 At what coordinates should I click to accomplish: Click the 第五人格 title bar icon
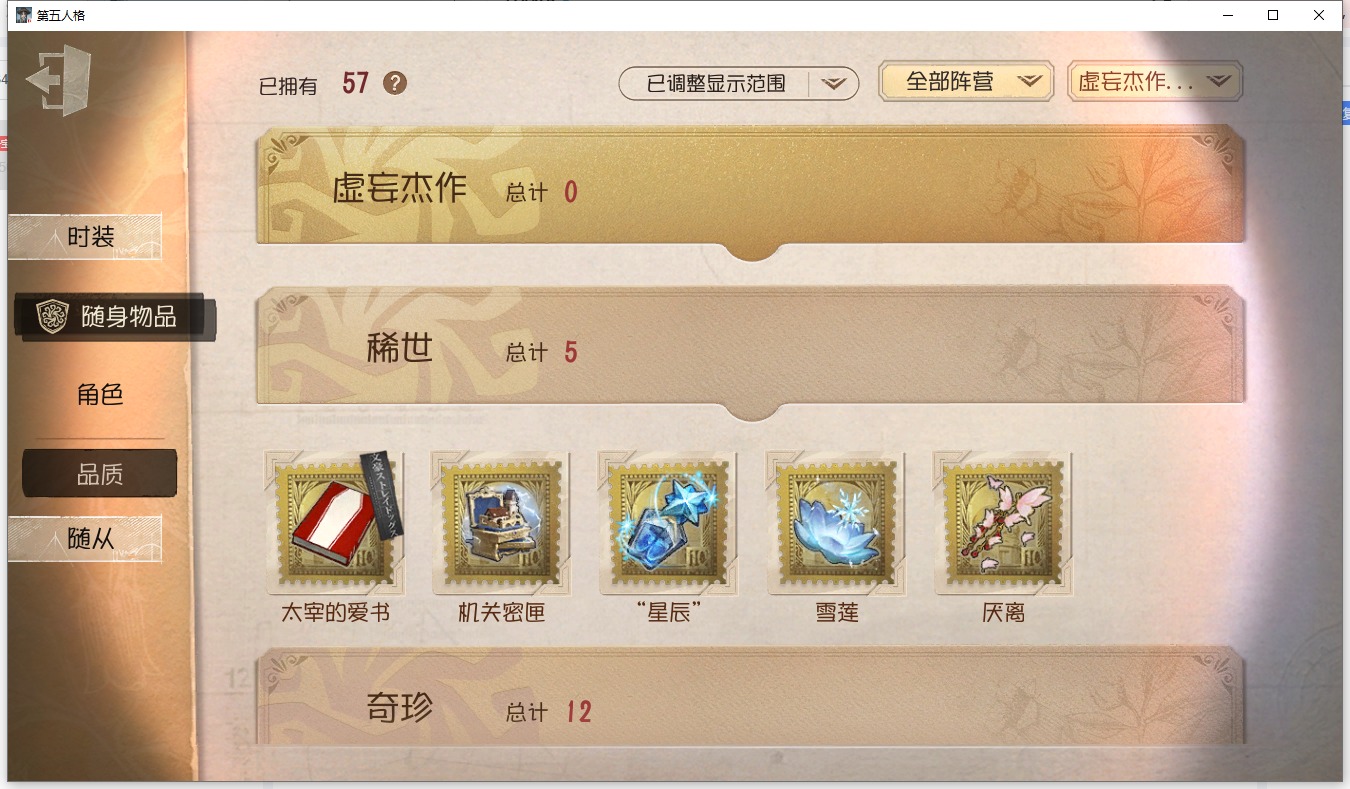[x=24, y=15]
